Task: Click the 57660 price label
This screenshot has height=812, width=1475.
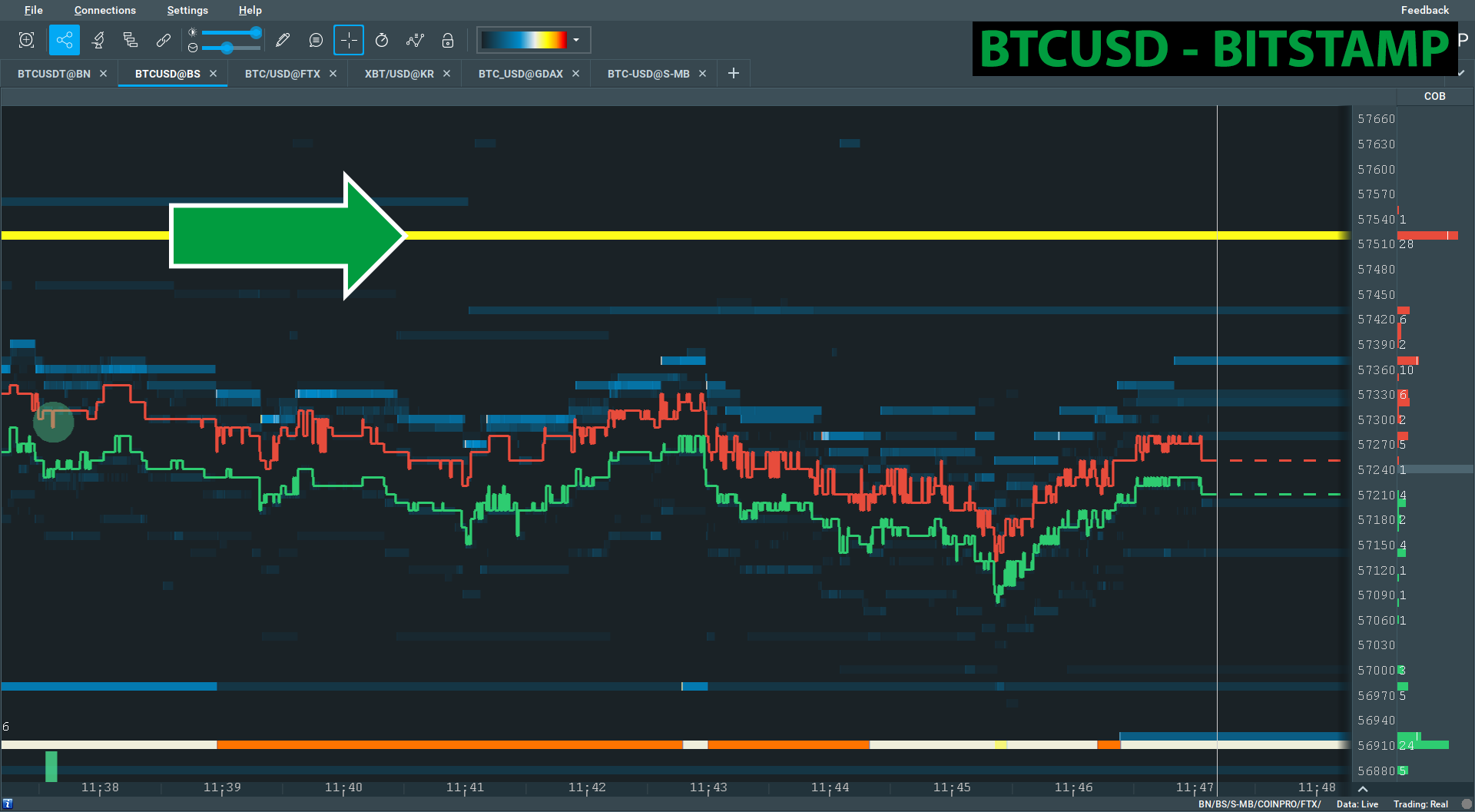Action: [x=1376, y=119]
